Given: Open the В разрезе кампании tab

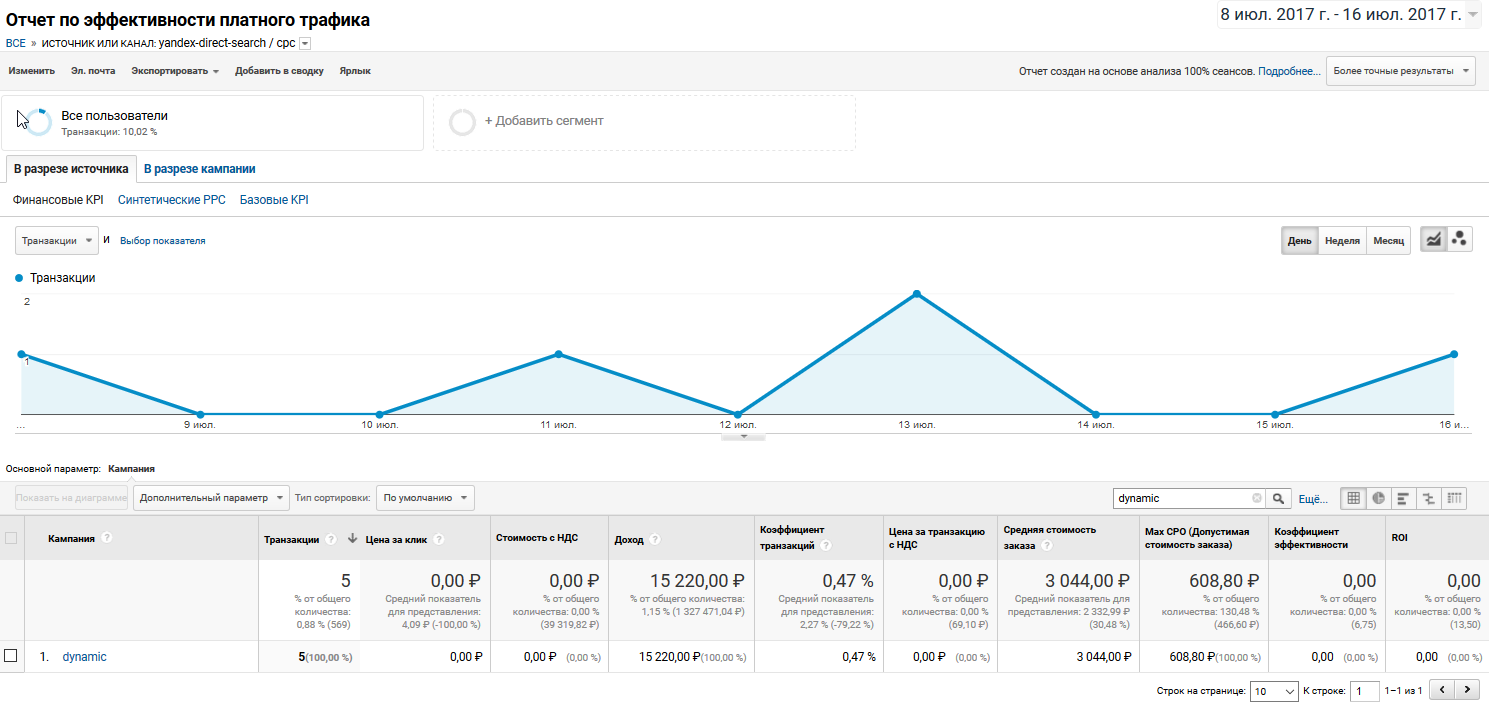Looking at the screenshot, I should [x=199, y=169].
